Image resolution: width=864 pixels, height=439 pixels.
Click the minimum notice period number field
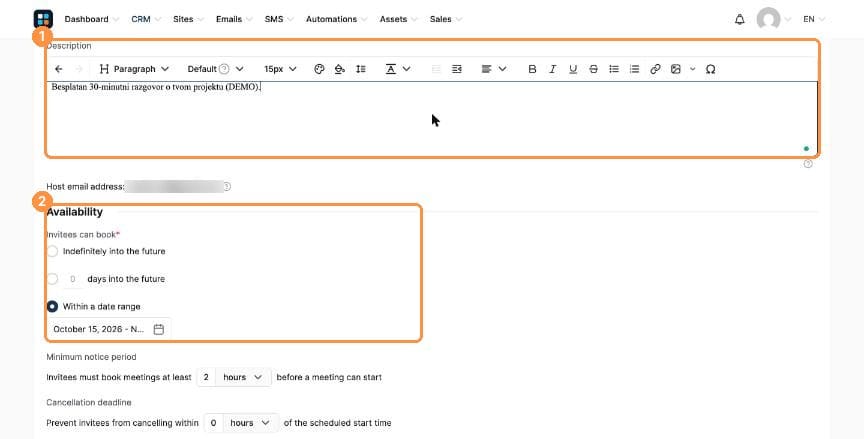(206, 377)
